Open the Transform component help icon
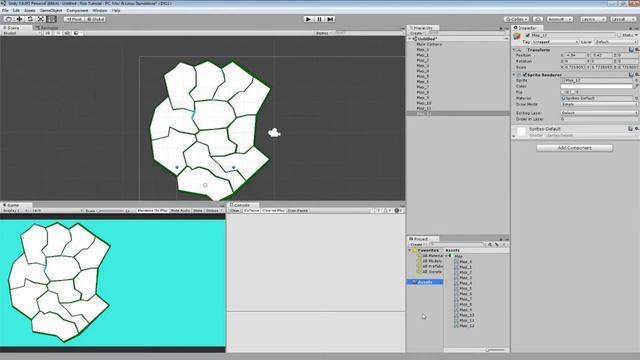640x360 pixels. [x=631, y=50]
